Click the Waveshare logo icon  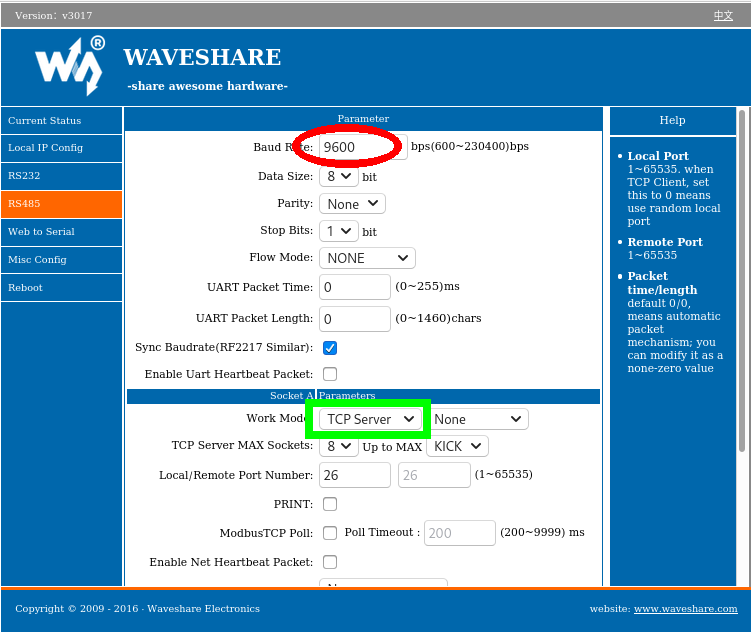[x=70, y=66]
